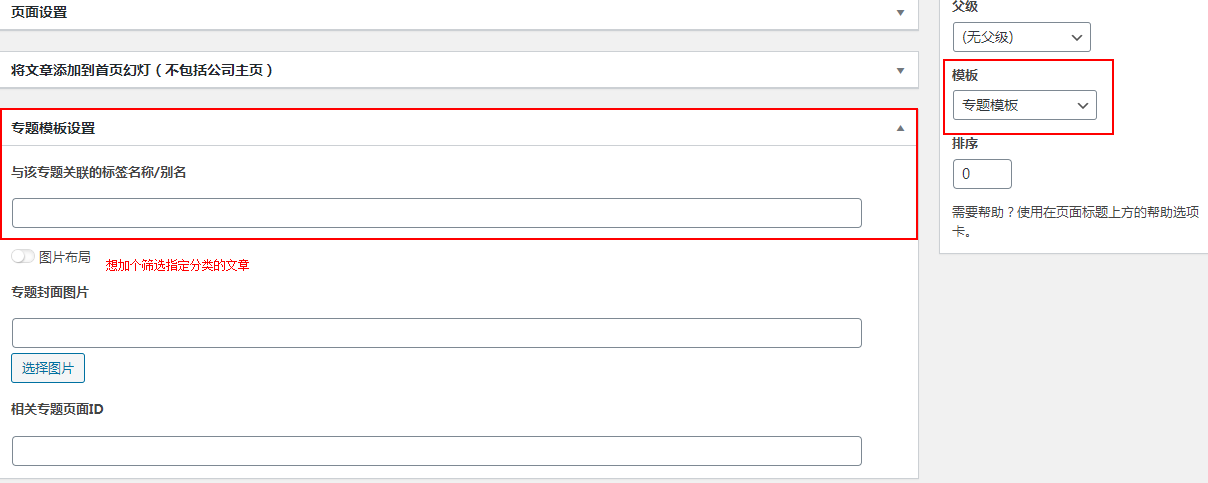Collapse 专题模板设置 using its up-arrow icon
1208x483 pixels.
[x=900, y=128]
